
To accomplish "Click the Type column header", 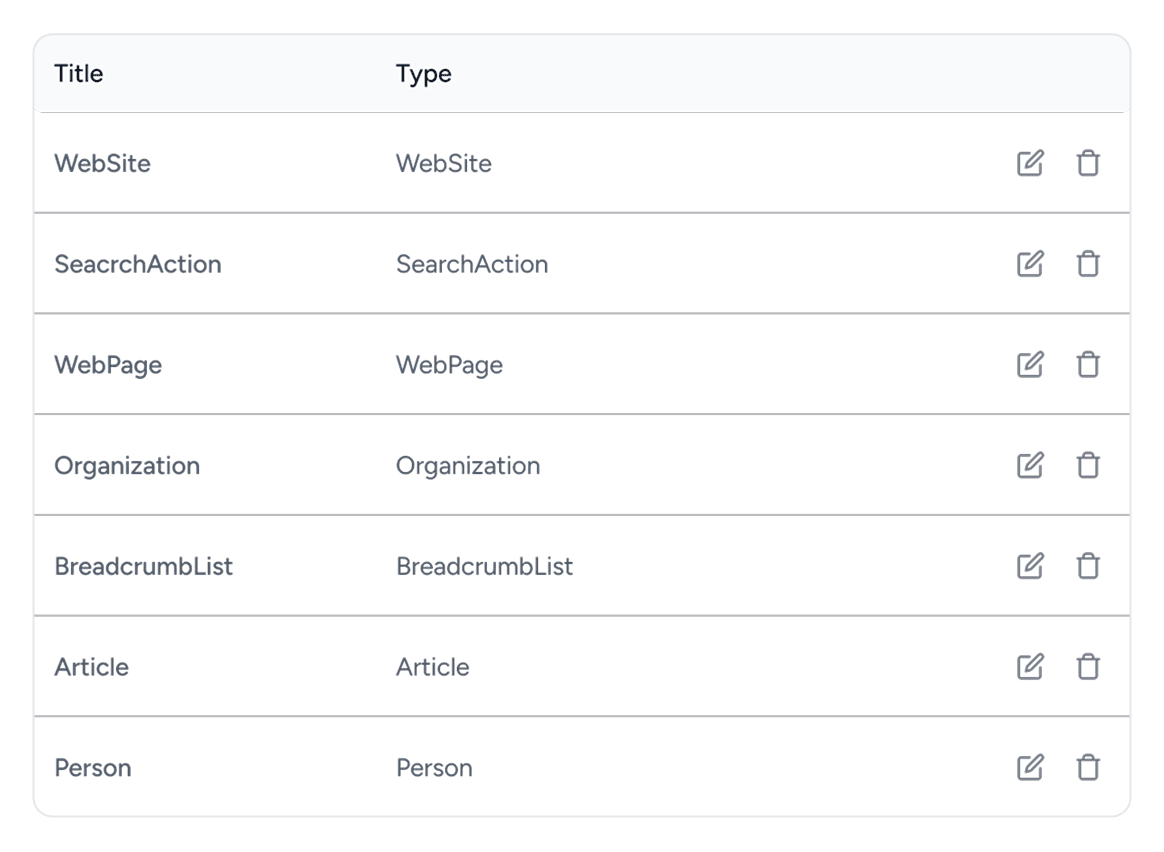I will (423, 74).
